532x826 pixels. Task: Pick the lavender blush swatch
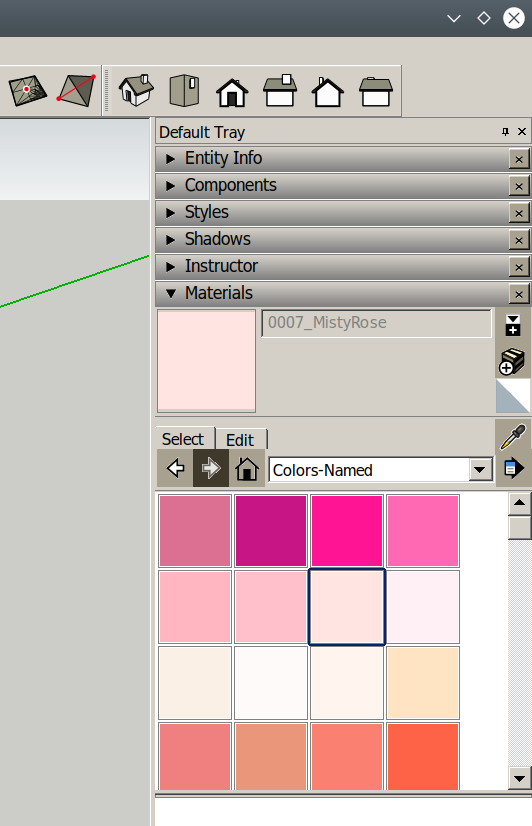[422, 607]
